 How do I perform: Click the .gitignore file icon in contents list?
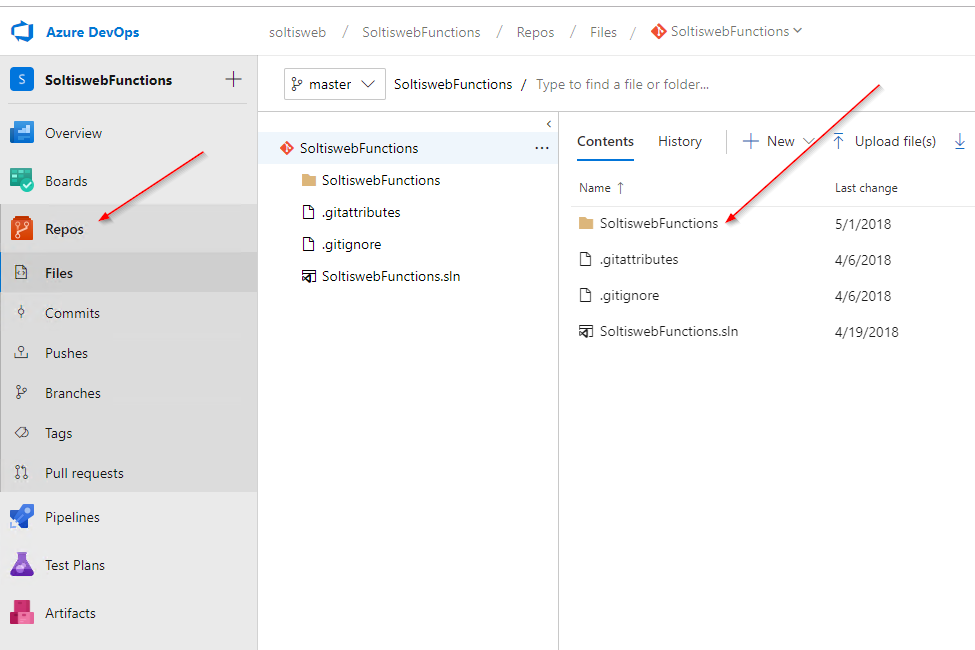pos(585,295)
